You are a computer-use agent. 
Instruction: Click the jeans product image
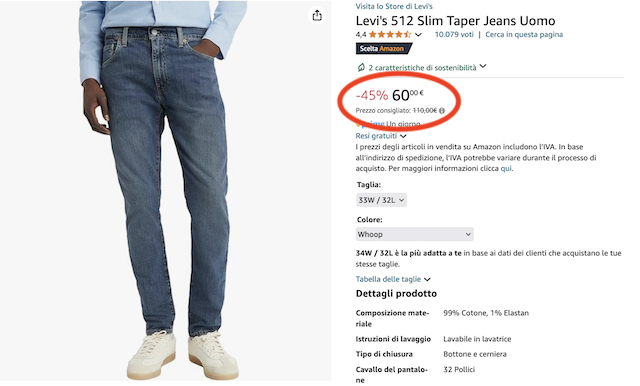(x=165, y=191)
